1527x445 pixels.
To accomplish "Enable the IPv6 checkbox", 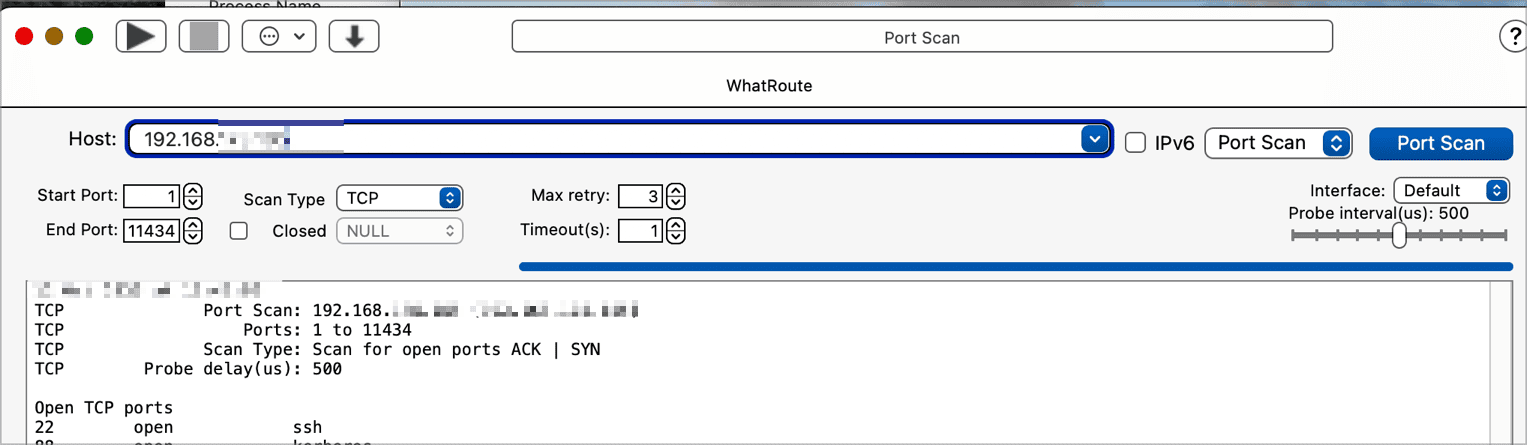I will click(1135, 143).
